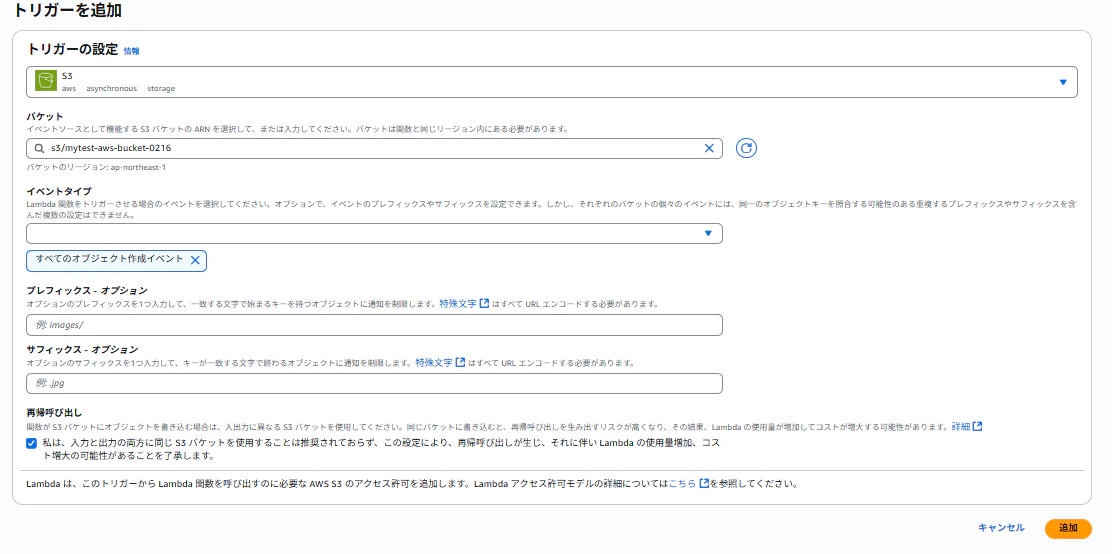The width and height of the screenshot is (1112, 554).
Task: Click external-link icon beside 特殊文字 under suffix
Action: pos(460,362)
